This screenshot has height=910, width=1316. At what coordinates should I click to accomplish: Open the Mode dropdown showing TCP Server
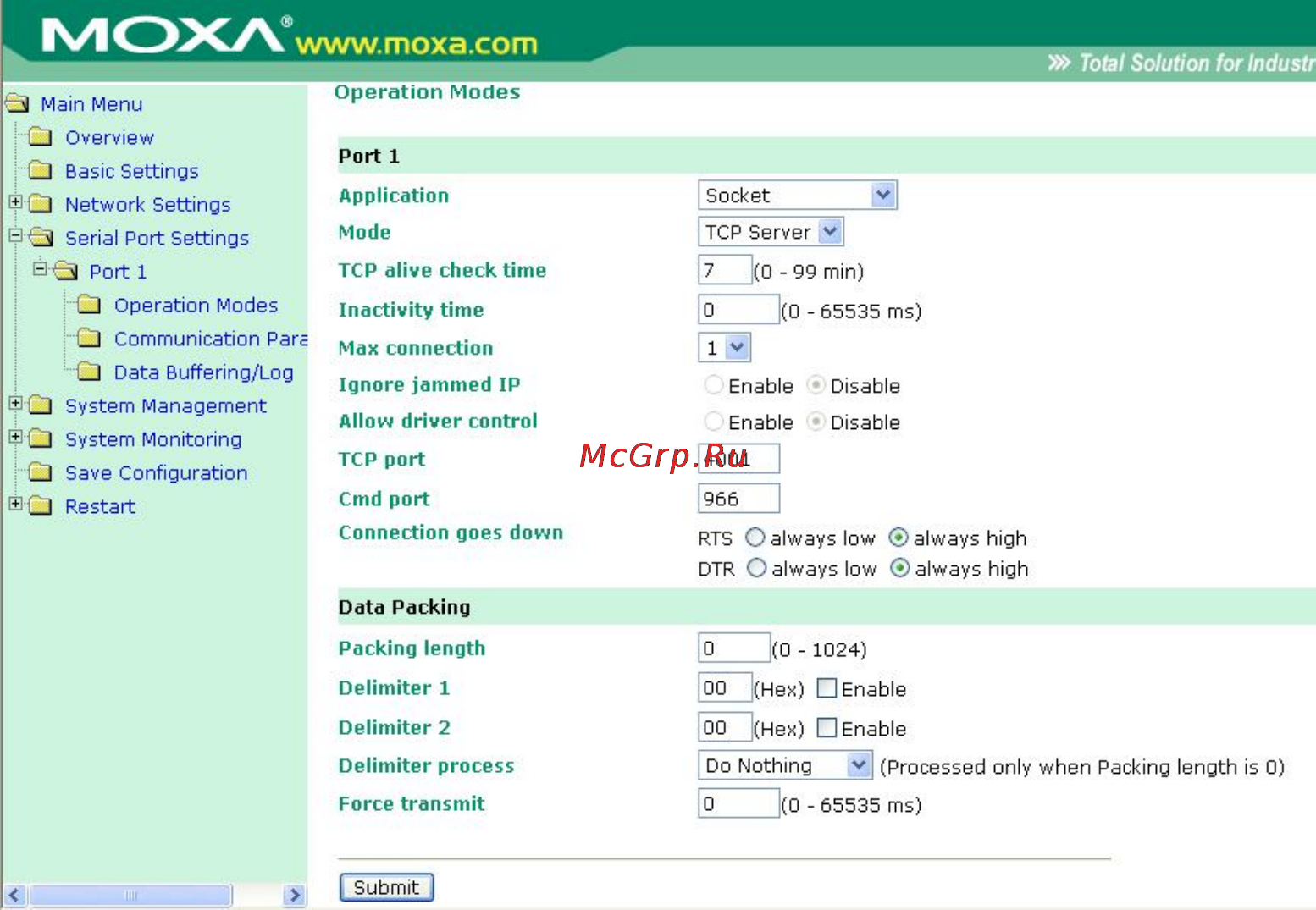click(x=771, y=232)
